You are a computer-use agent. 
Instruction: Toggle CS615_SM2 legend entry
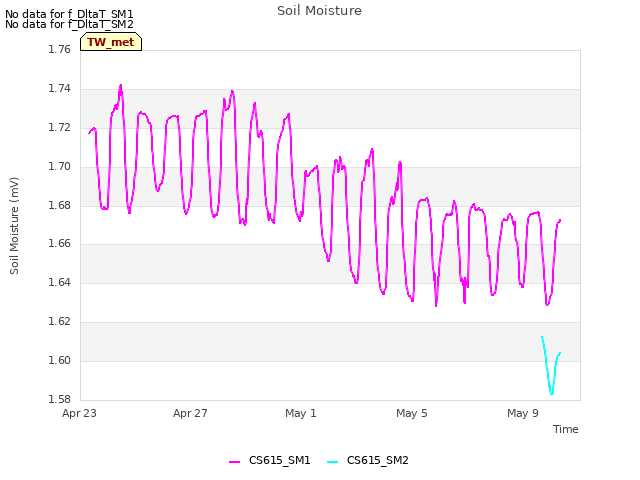point(368,460)
